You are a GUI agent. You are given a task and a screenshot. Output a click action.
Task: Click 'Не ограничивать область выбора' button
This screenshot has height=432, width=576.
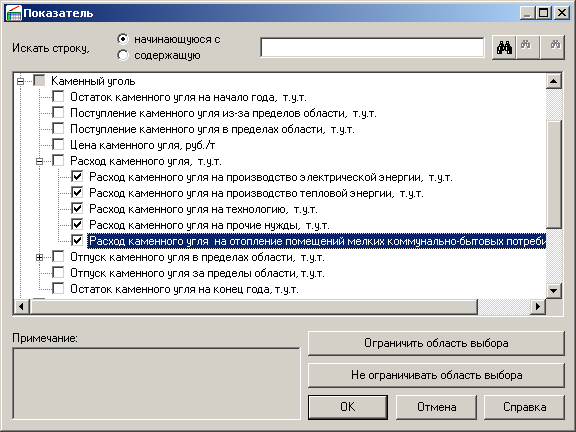click(x=436, y=375)
